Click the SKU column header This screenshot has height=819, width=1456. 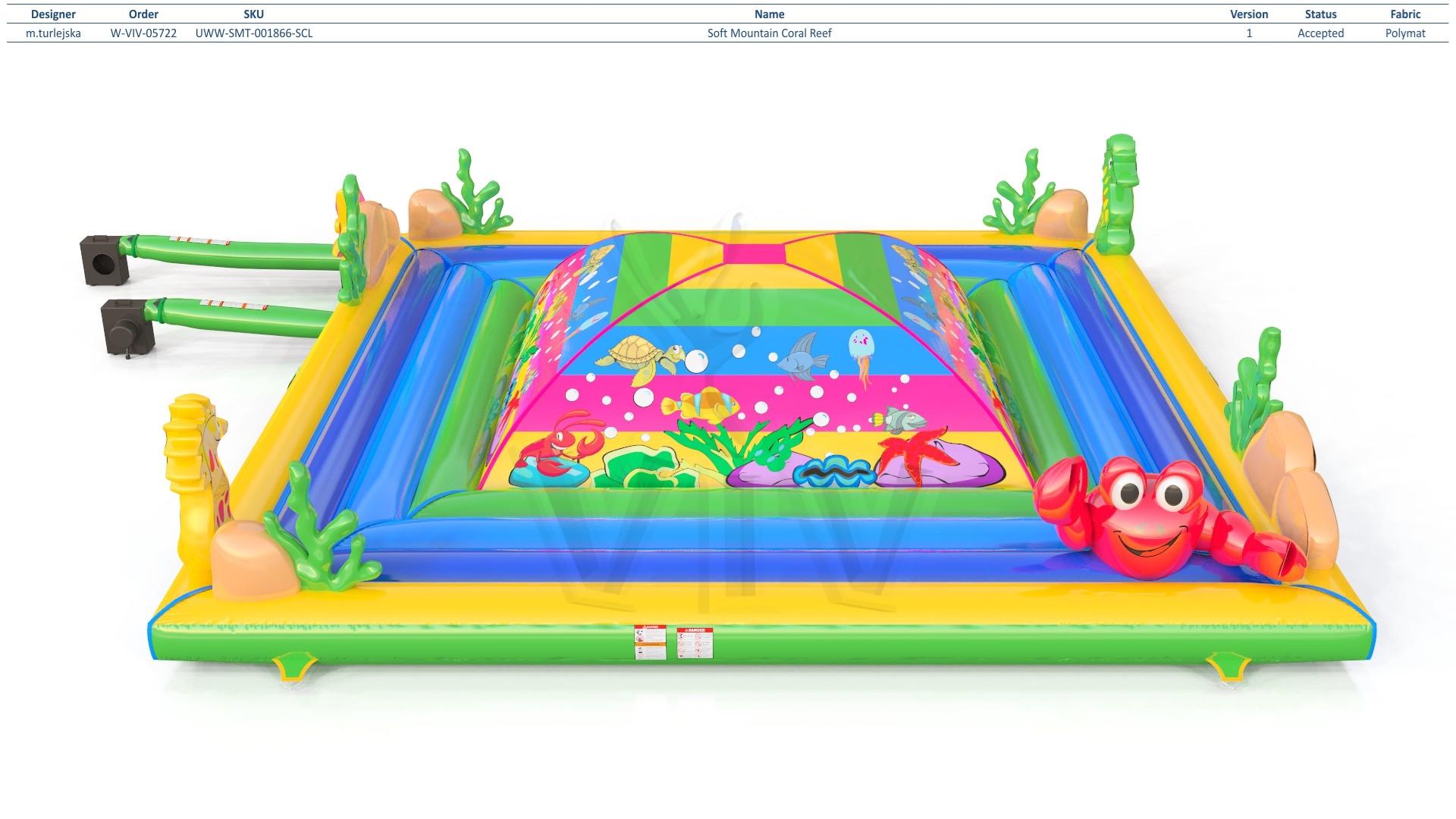point(253,14)
